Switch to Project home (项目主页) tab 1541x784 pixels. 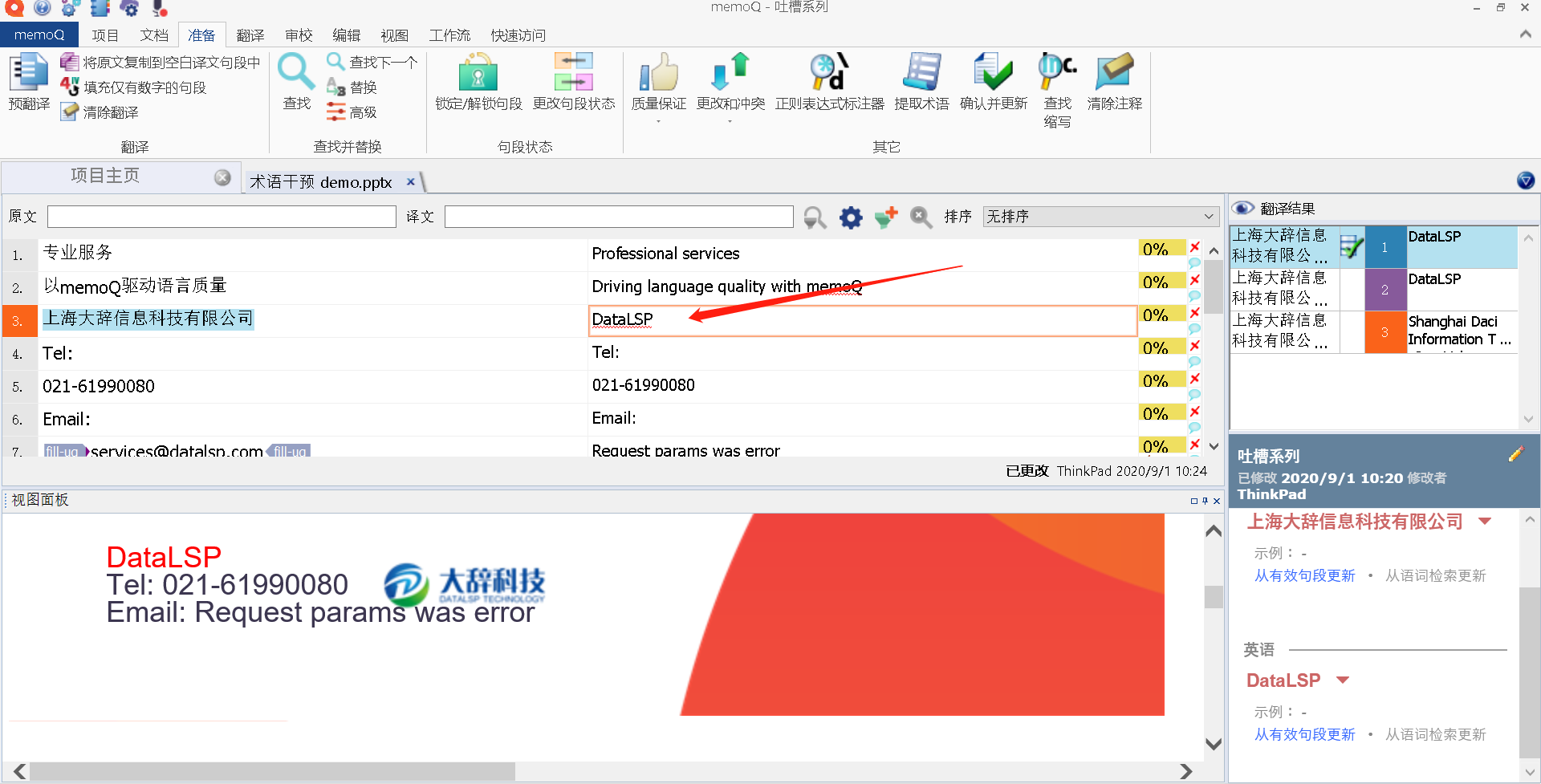105,176
